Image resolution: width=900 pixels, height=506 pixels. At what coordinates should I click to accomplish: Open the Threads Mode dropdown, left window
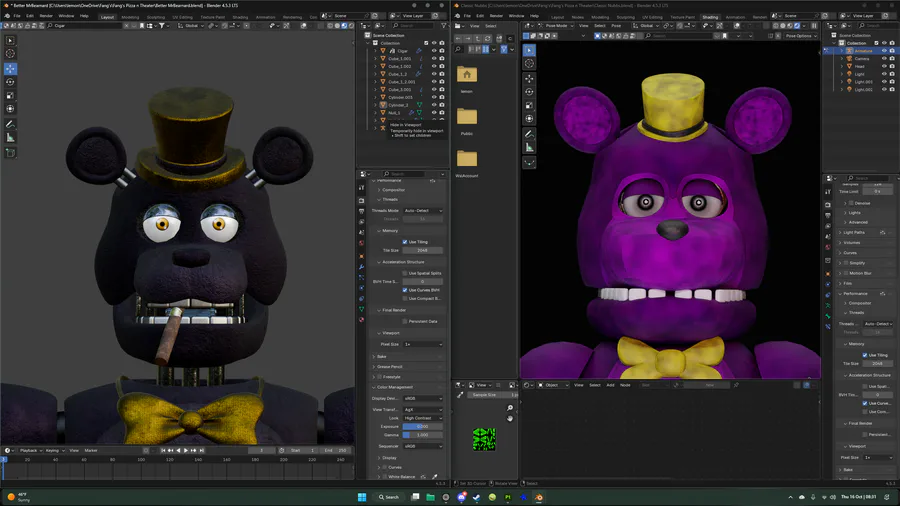pyautogui.click(x=423, y=211)
